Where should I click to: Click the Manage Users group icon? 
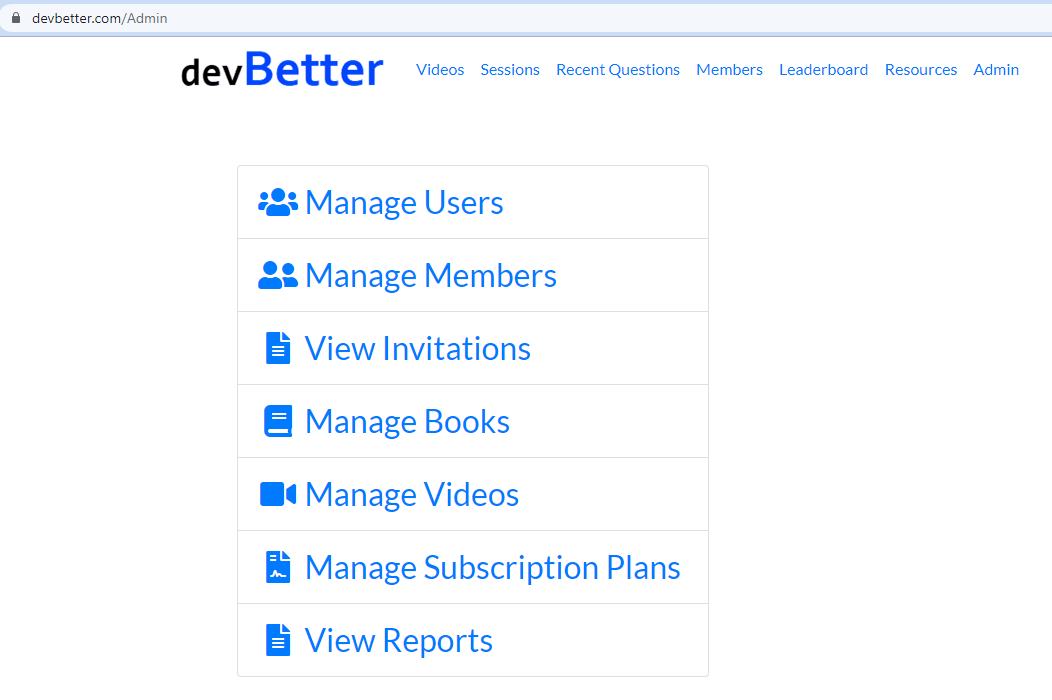coord(277,201)
